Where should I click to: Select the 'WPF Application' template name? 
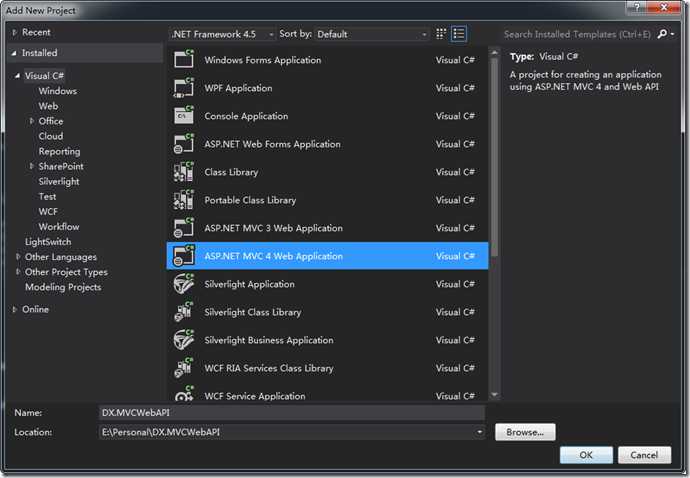pyautogui.click(x=238, y=88)
